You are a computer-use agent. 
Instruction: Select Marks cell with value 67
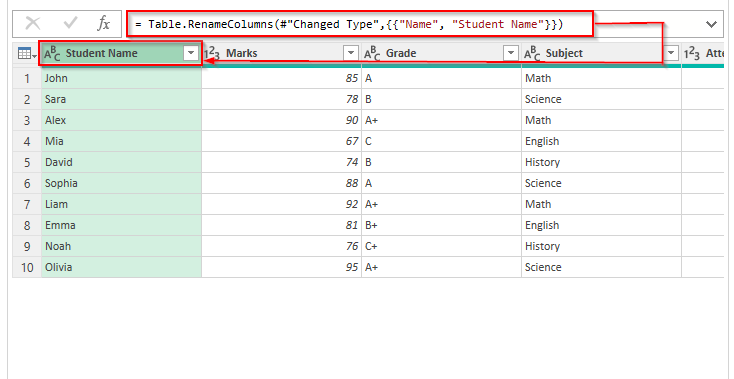pos(281,141)
